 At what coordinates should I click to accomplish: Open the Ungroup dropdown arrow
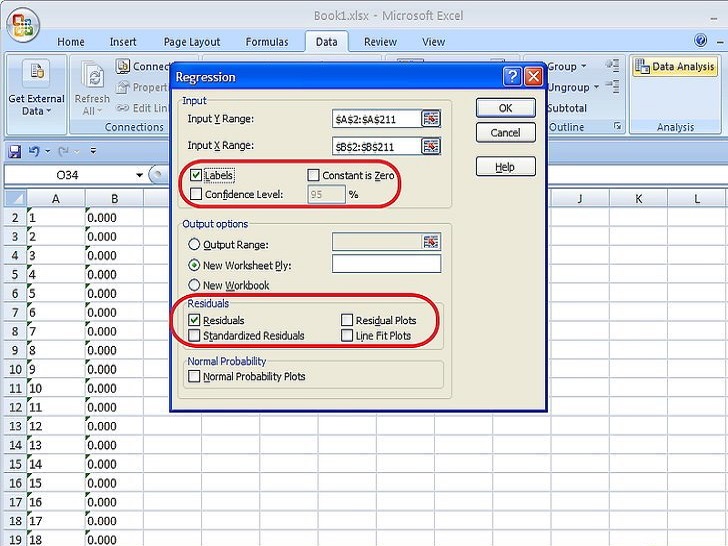tap(596, 87)
